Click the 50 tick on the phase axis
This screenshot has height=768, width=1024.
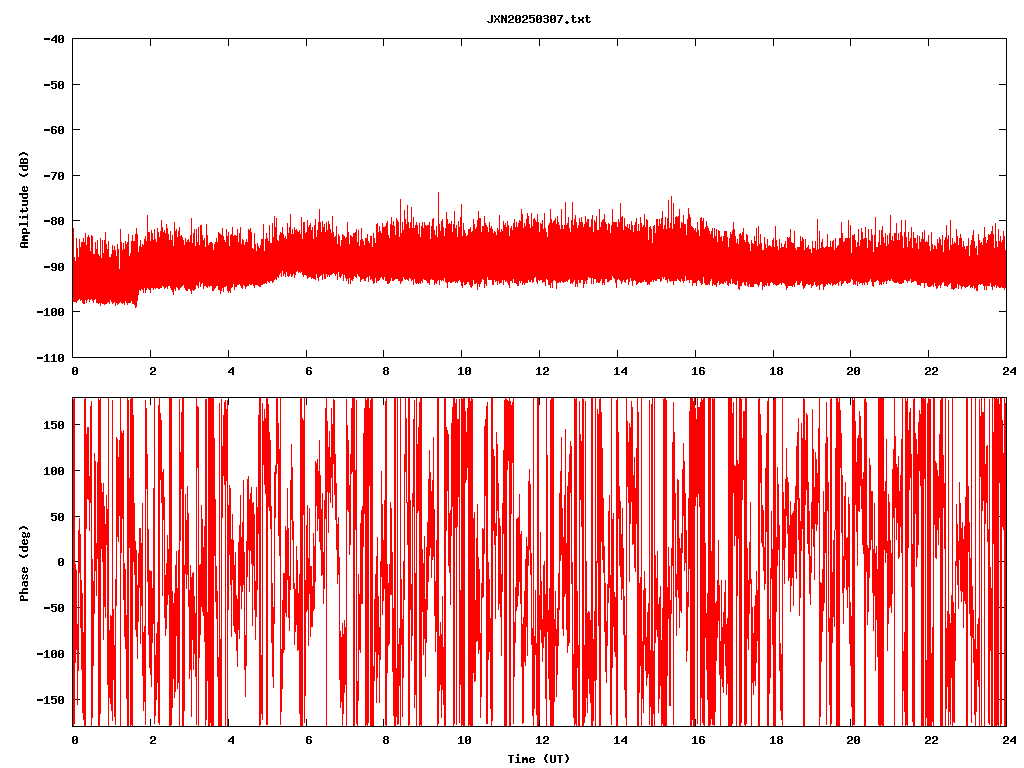coord(57,517)
